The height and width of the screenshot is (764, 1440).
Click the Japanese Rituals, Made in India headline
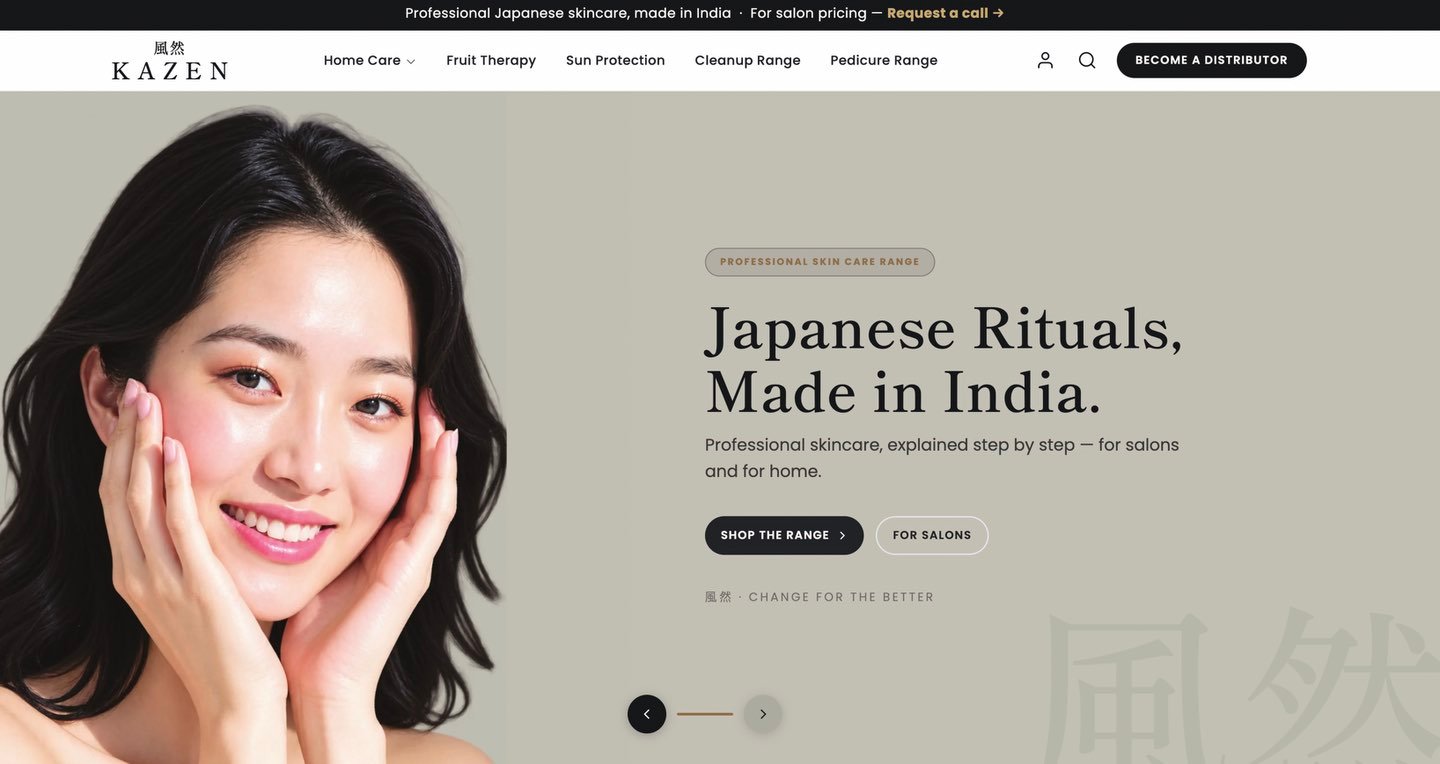tap(944, 360)
